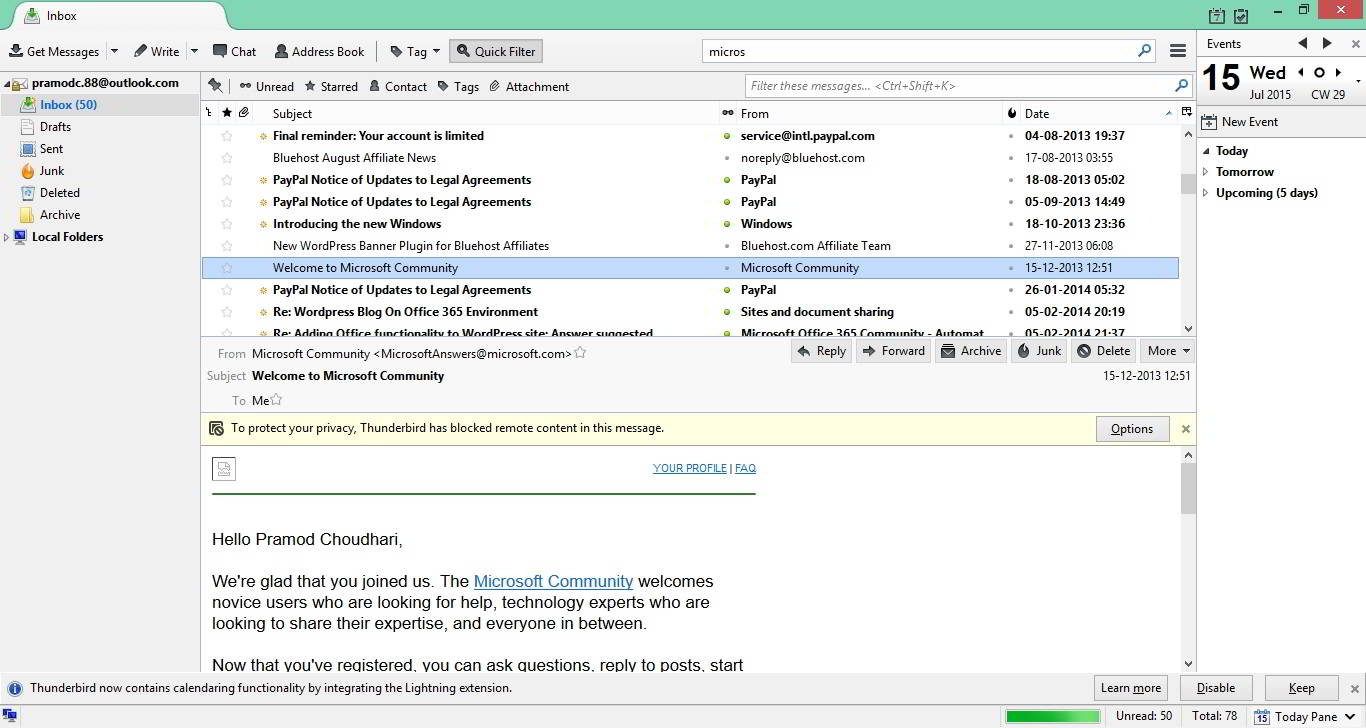
Task: Click the attachment column header icon
Action: tap(244, 113)
